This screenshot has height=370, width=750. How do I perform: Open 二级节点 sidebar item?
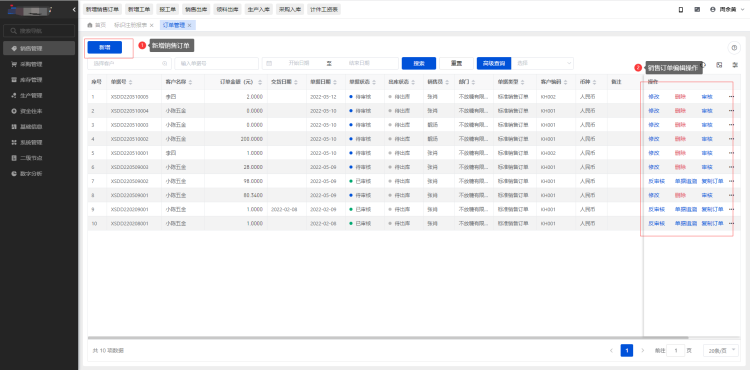coord(39,158)
